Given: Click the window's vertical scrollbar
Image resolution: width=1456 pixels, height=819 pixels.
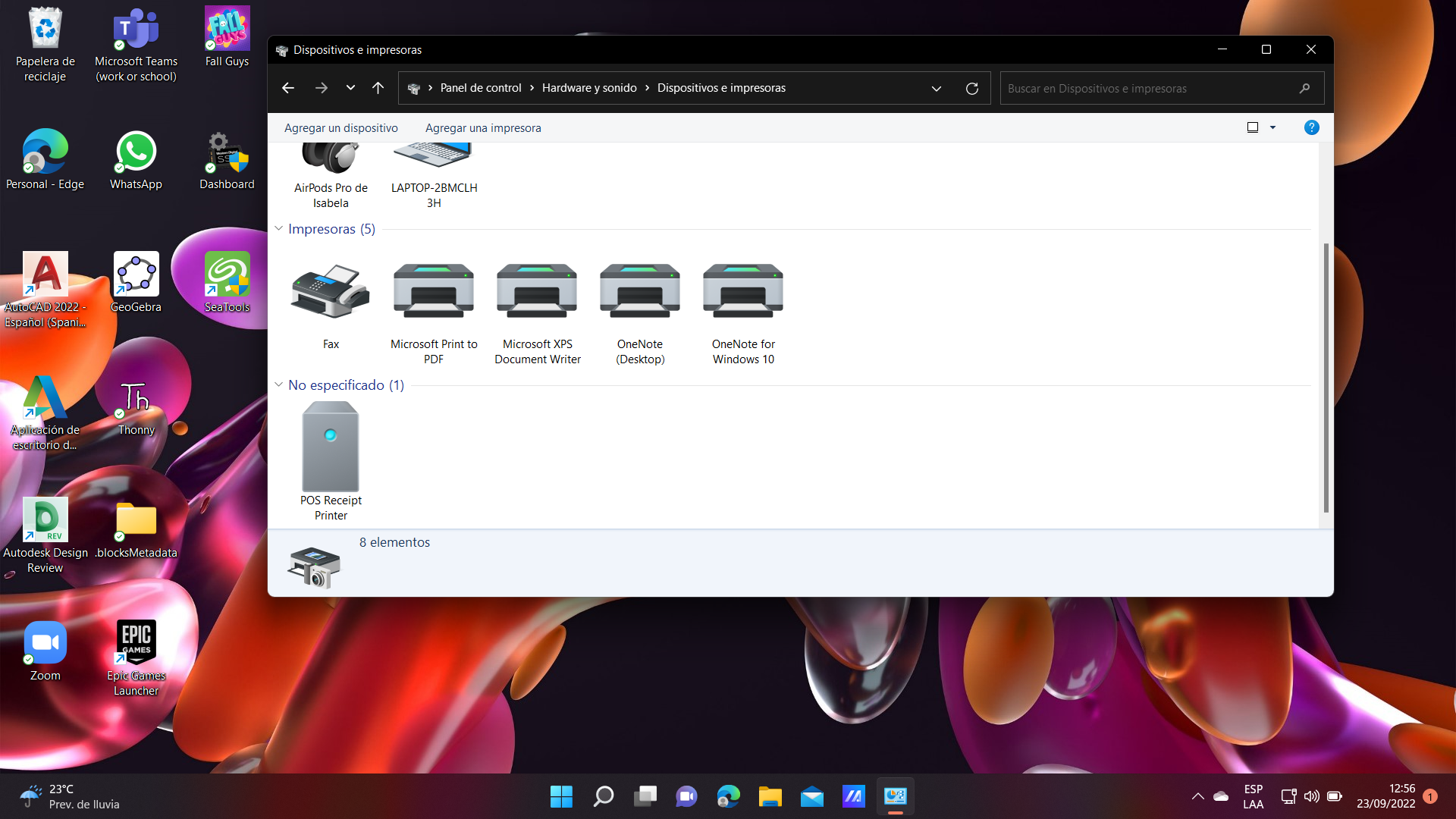Looking at the screenshot, I should tap(1326, 377).
